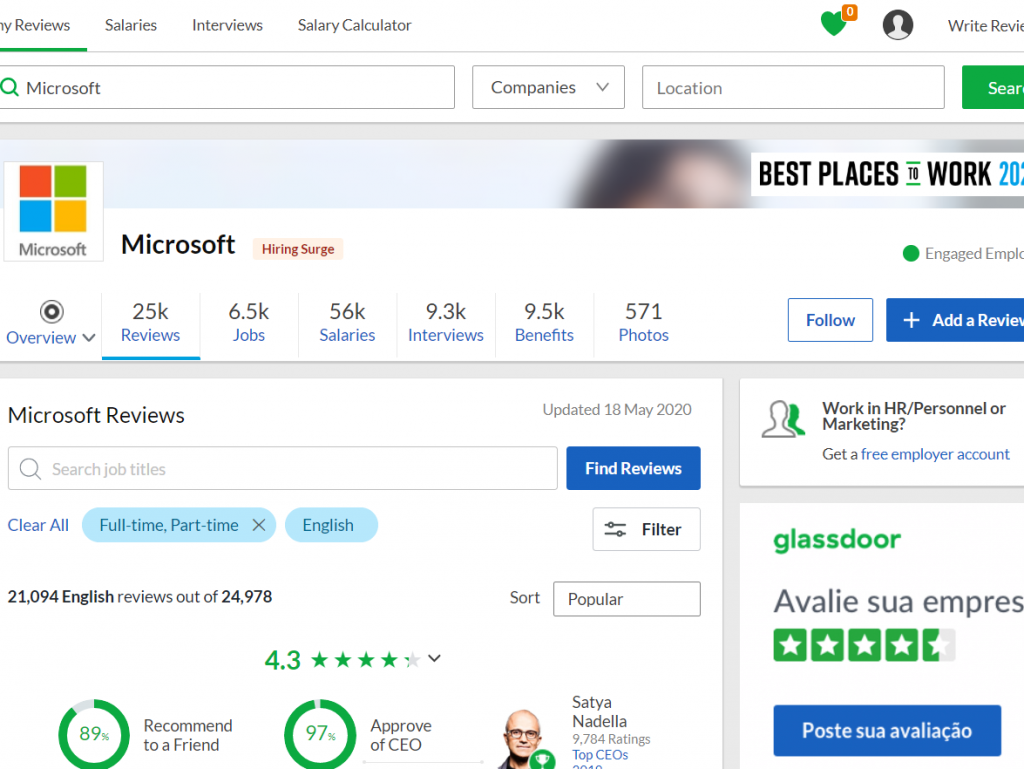Click the sliders icon on the Filter button
The width and height of the screenshot is (1024, 769).
point(615,529)
